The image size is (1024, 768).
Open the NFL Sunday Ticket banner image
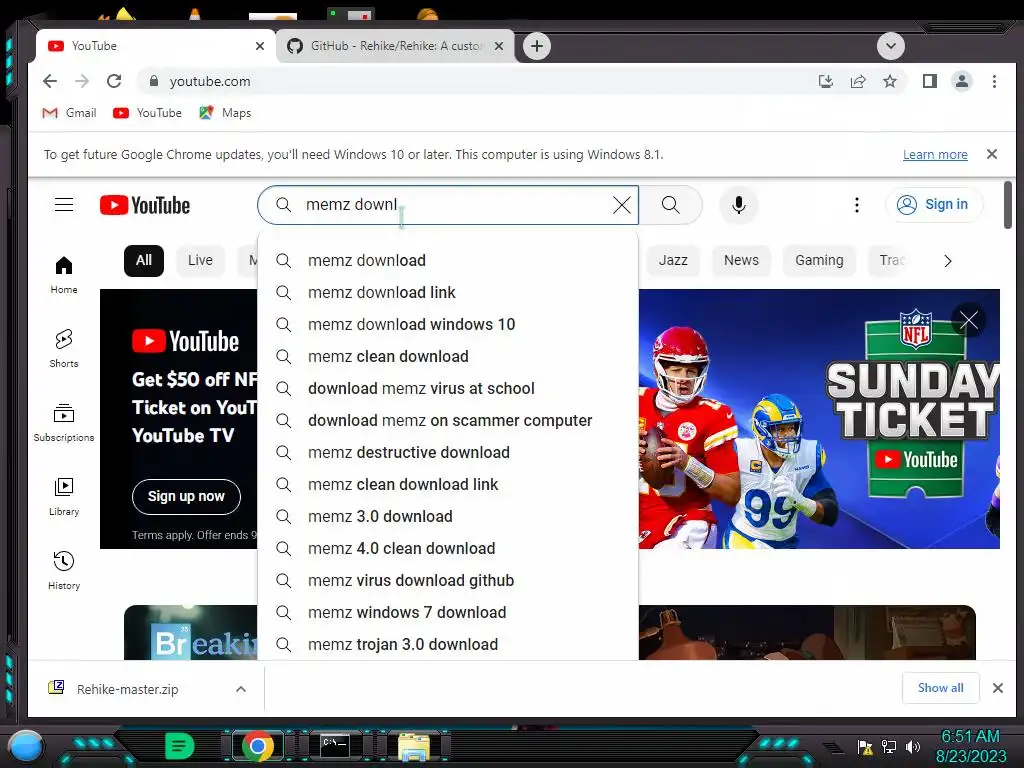818,419
